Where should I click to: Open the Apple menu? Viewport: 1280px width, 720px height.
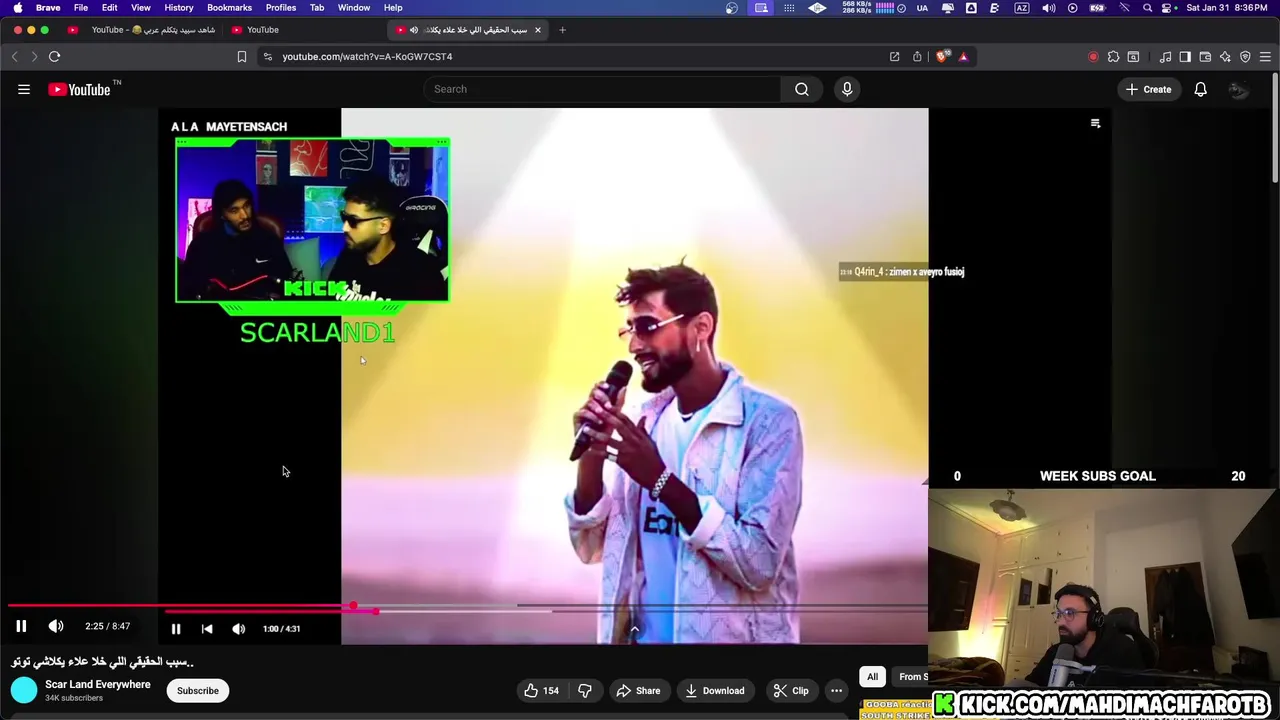(x=17, y=8)
